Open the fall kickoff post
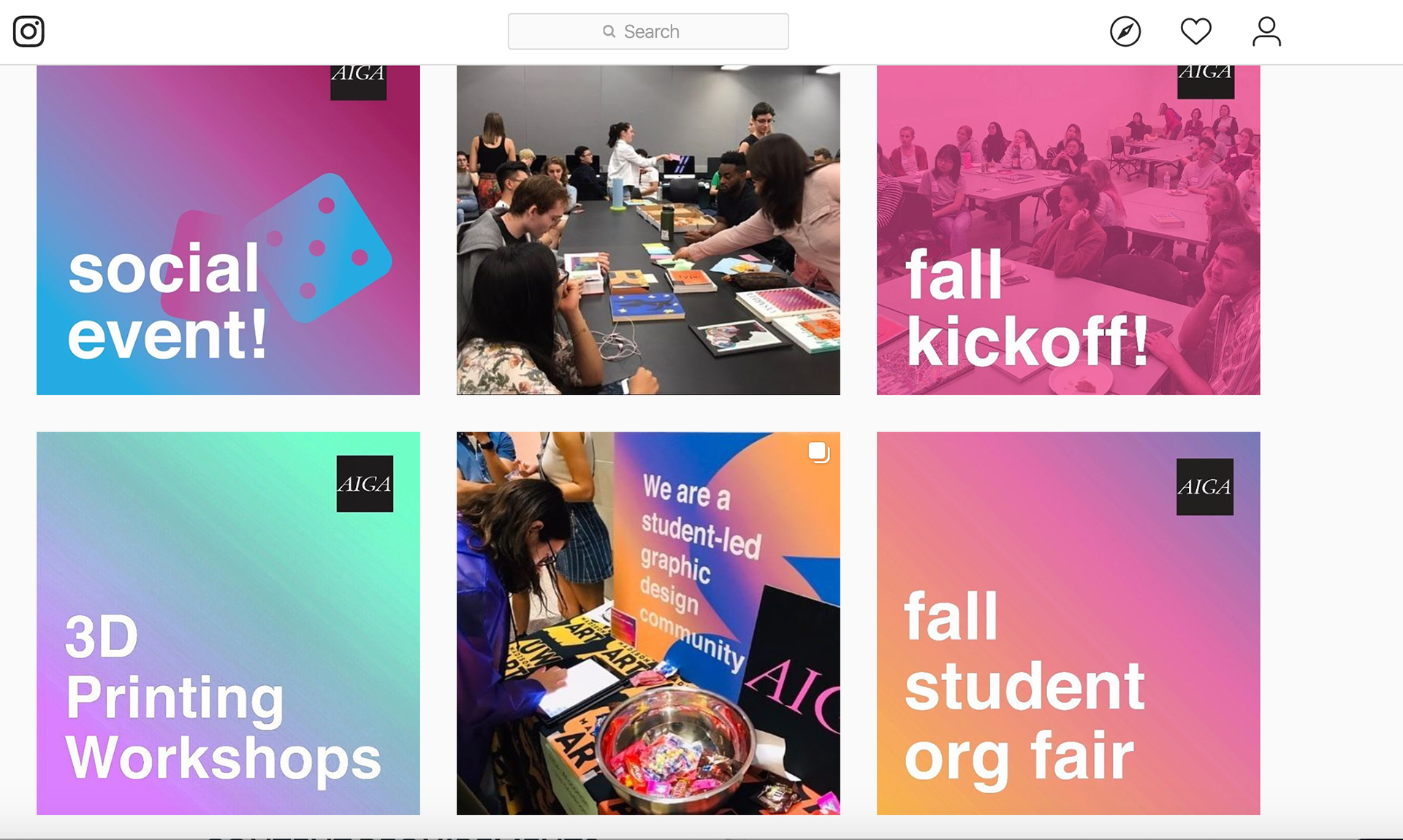 point(1068,230)
